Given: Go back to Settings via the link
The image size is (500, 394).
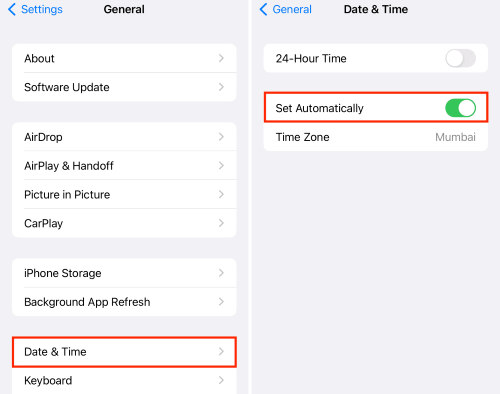Looking at the screenshot, I should point(42,9).
